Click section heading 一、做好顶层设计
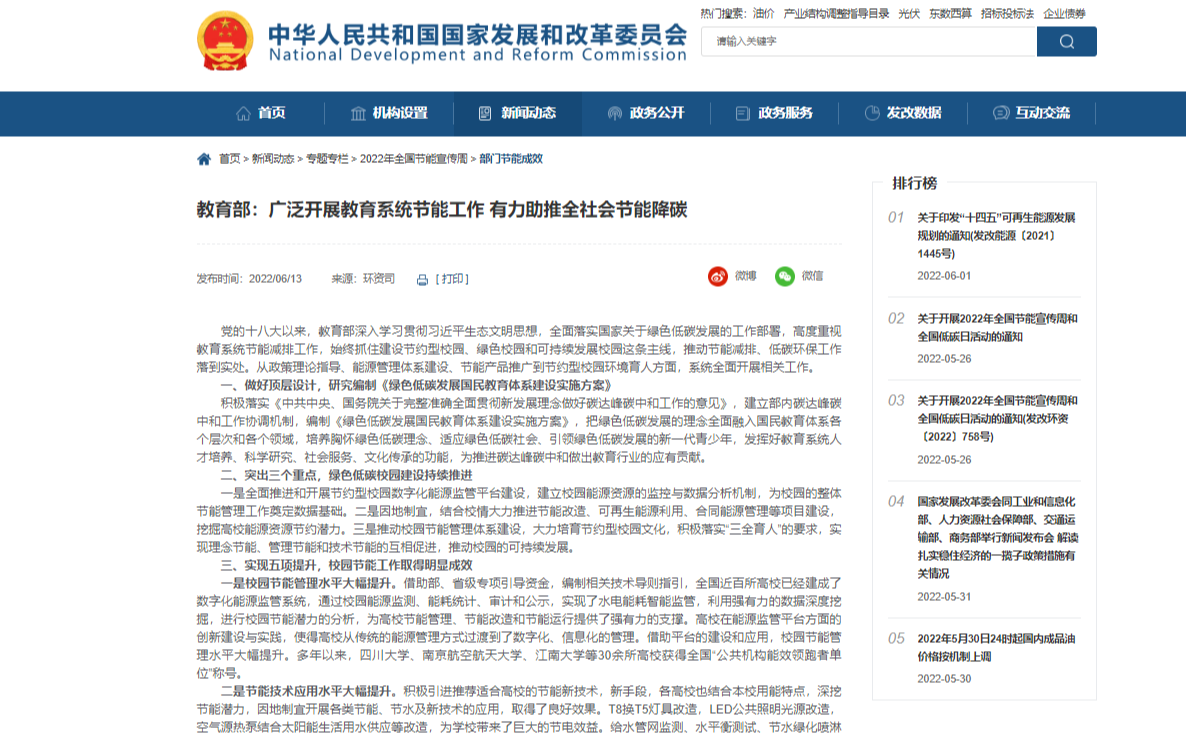Image resolution: width=1186 pixels, height=734 pixels. pyautogui.click(x=415, y=385)
